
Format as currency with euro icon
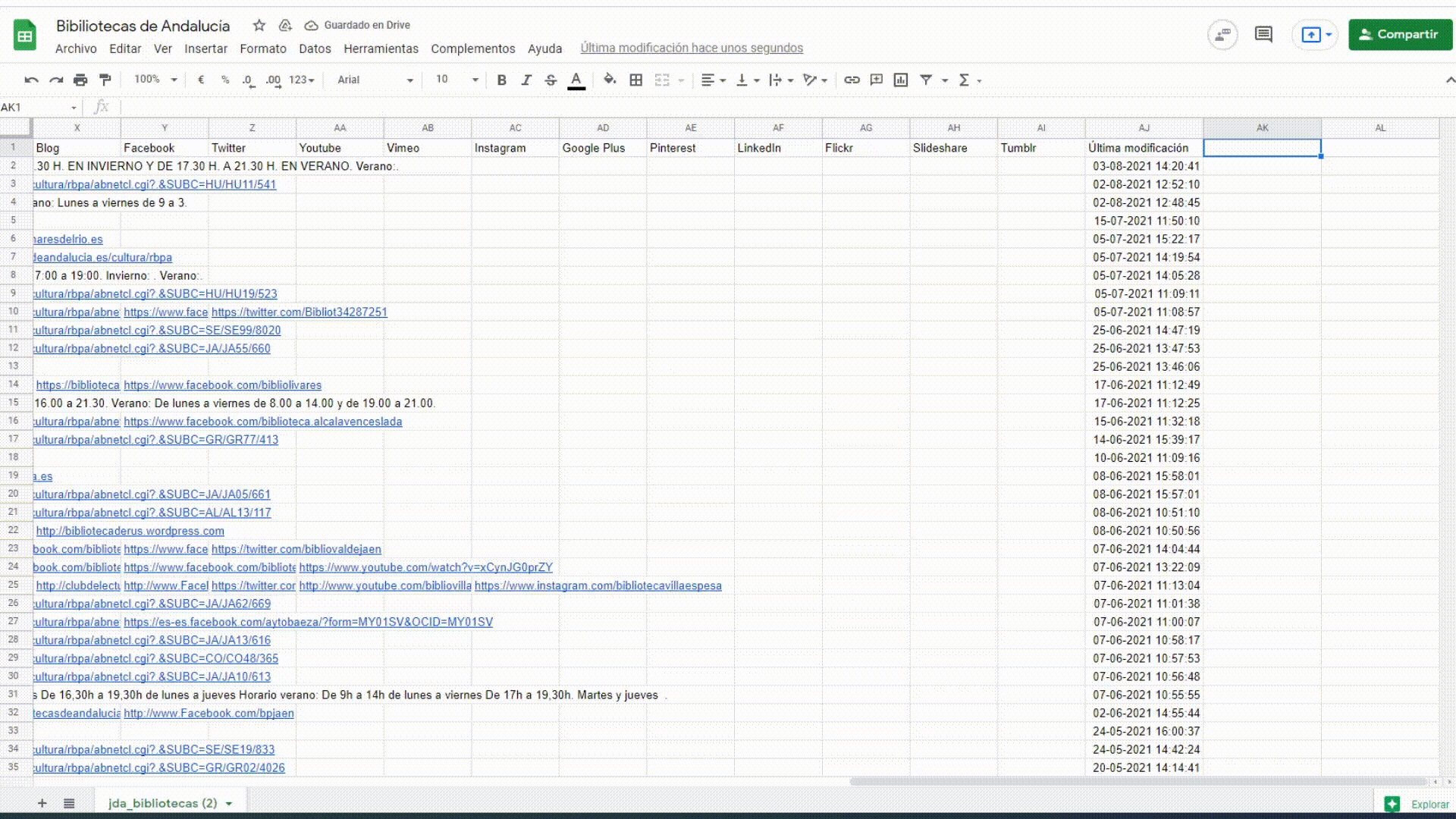click(201, 80)
